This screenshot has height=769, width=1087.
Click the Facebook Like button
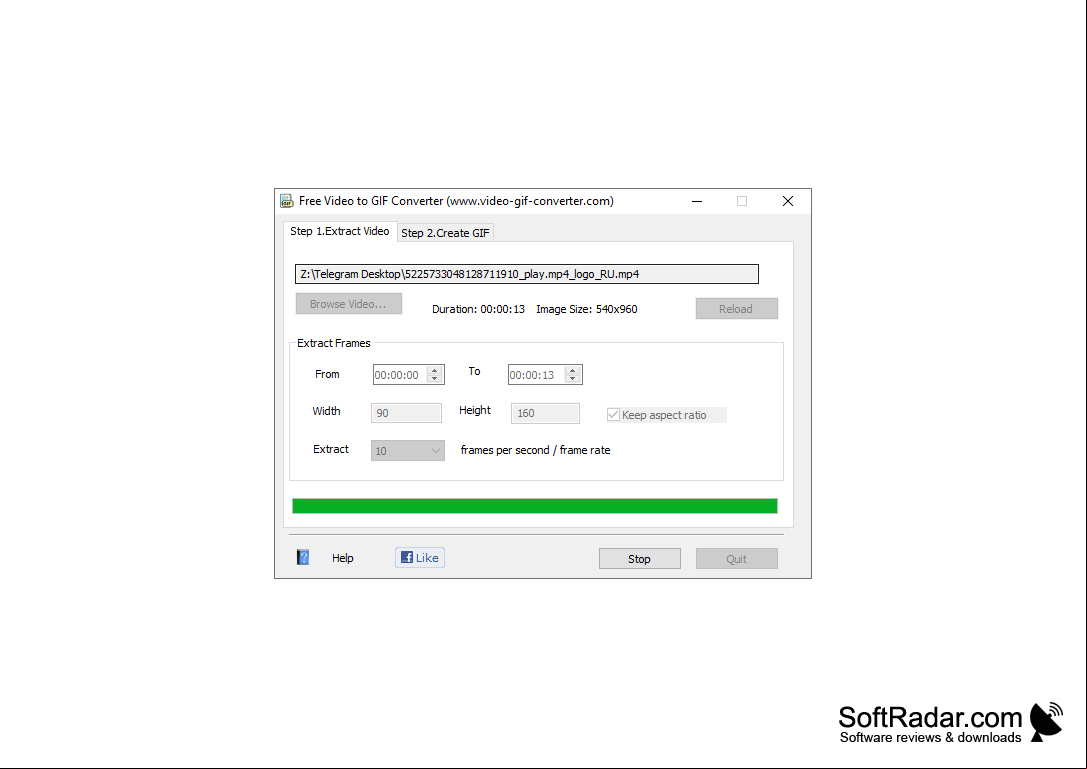[x=420, y=558]
